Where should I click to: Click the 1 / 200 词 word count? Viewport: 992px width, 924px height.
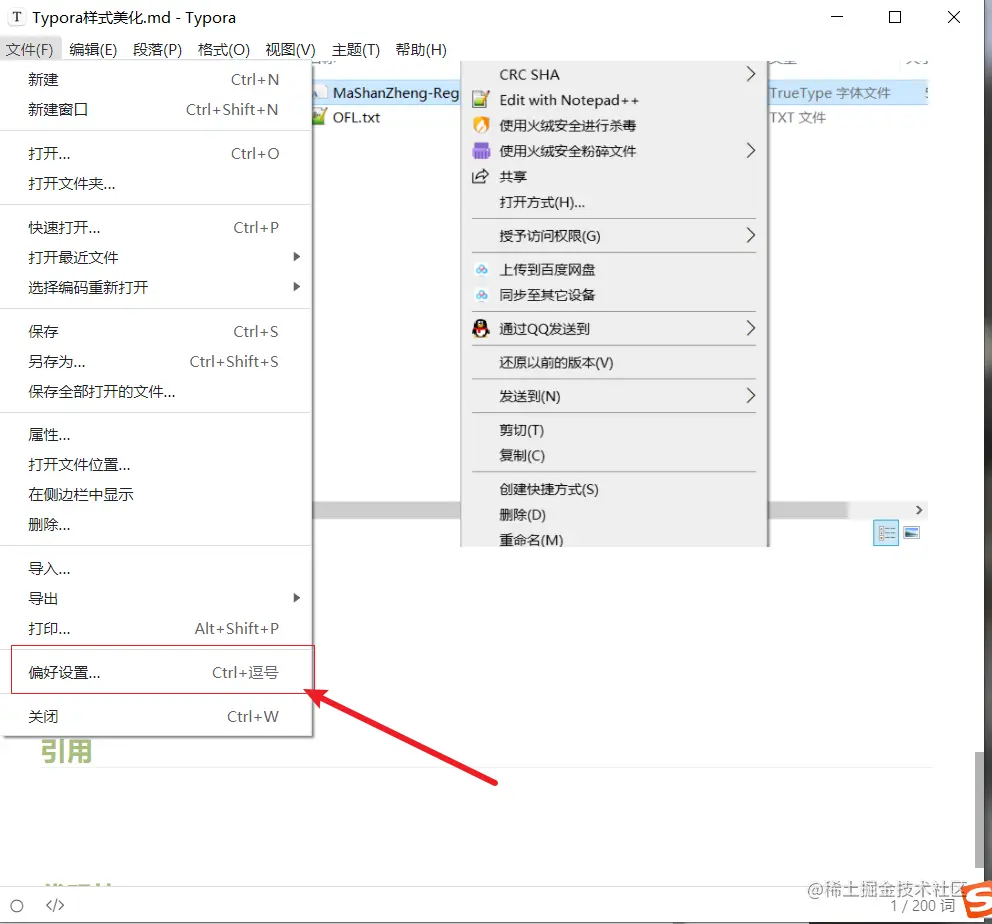922,906
